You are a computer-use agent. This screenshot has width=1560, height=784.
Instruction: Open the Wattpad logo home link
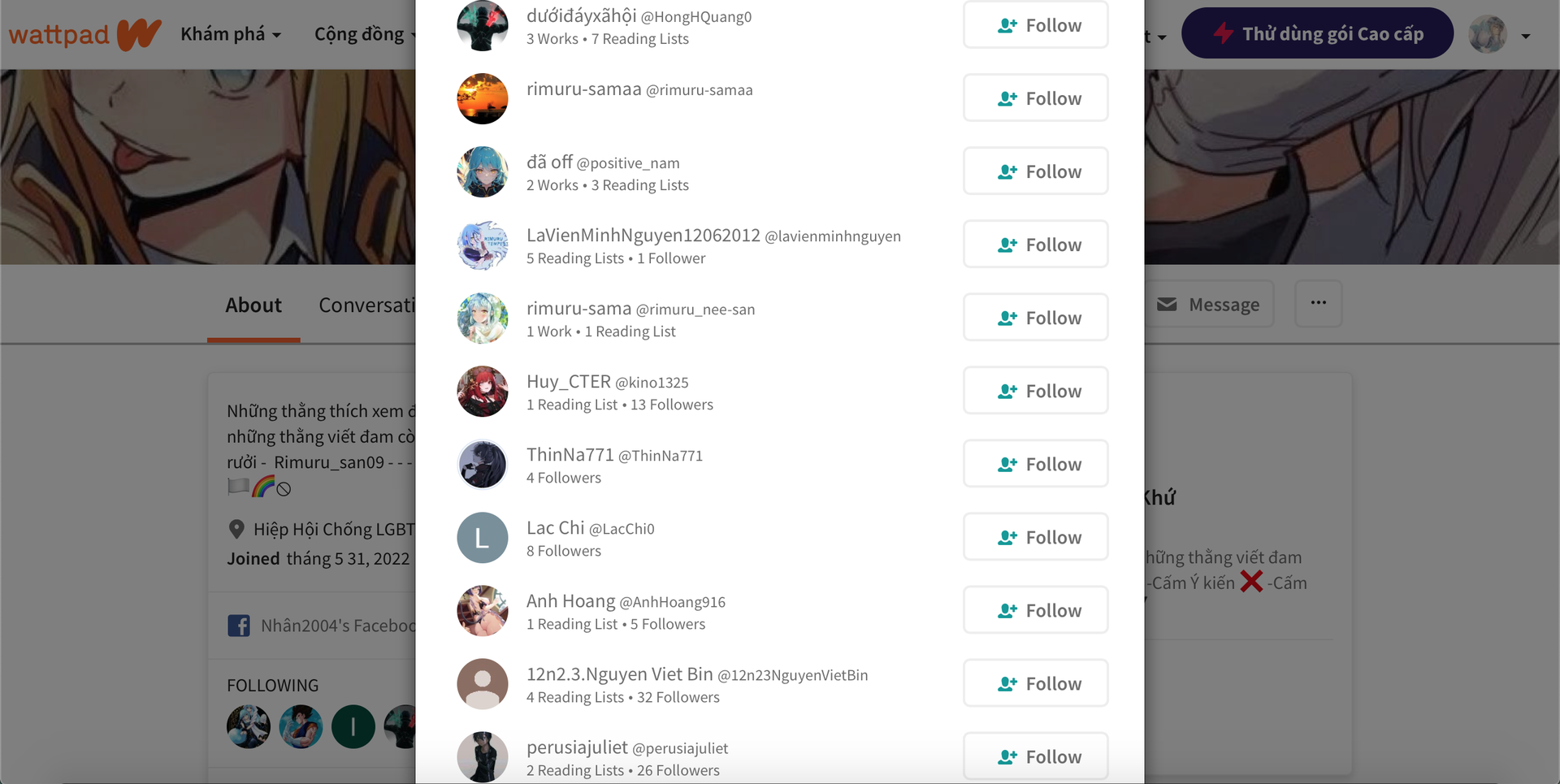(84, 34)
